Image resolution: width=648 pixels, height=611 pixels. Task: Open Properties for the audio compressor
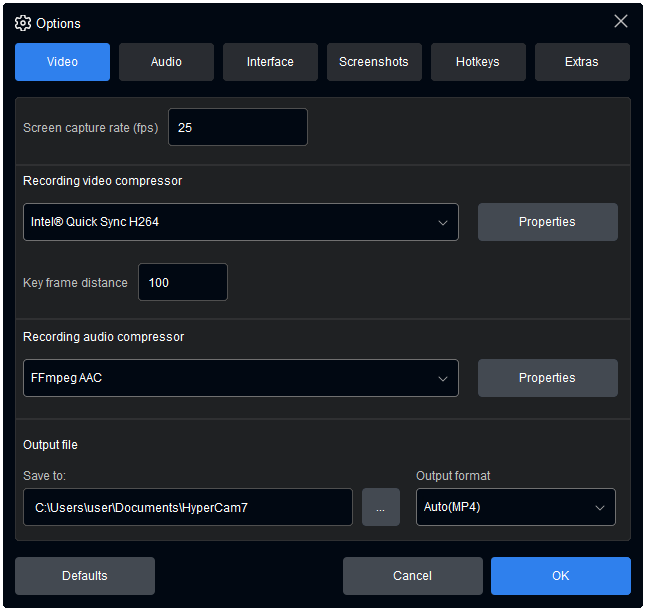[547, 378]
